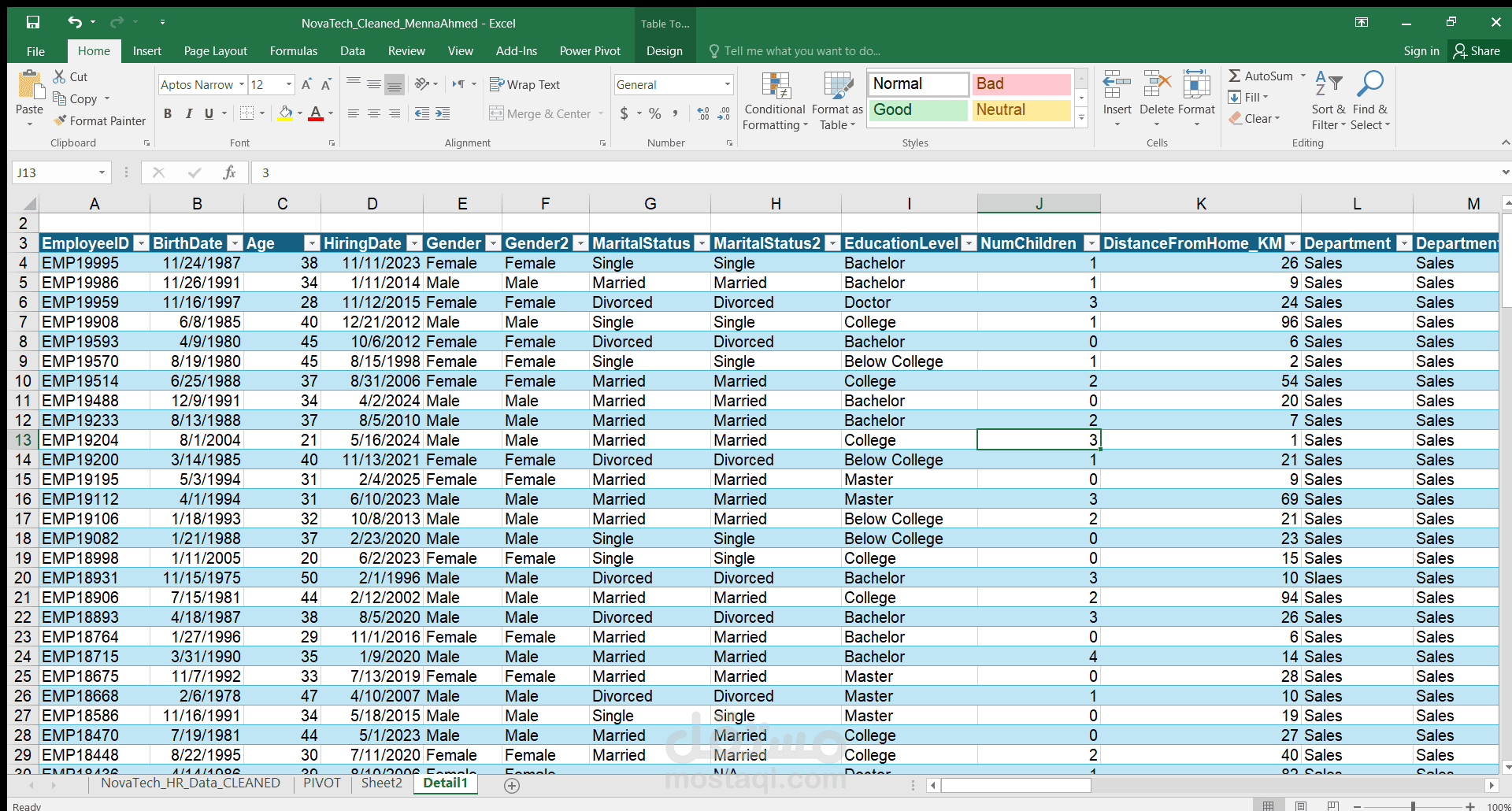
Task: Add a new sheet with plus icon
Action: [512, 785]
